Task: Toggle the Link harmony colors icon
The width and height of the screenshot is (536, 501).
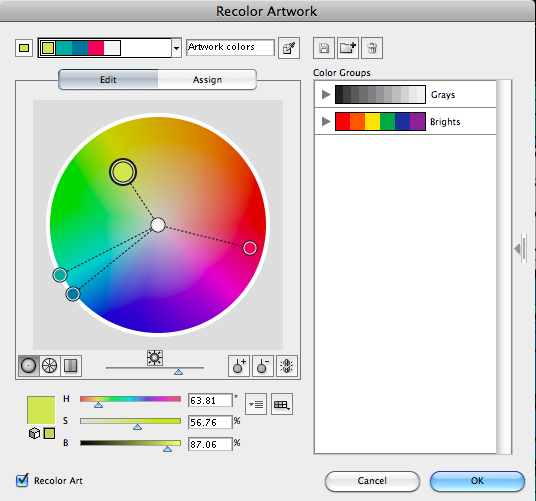Action: pos(287,366)
